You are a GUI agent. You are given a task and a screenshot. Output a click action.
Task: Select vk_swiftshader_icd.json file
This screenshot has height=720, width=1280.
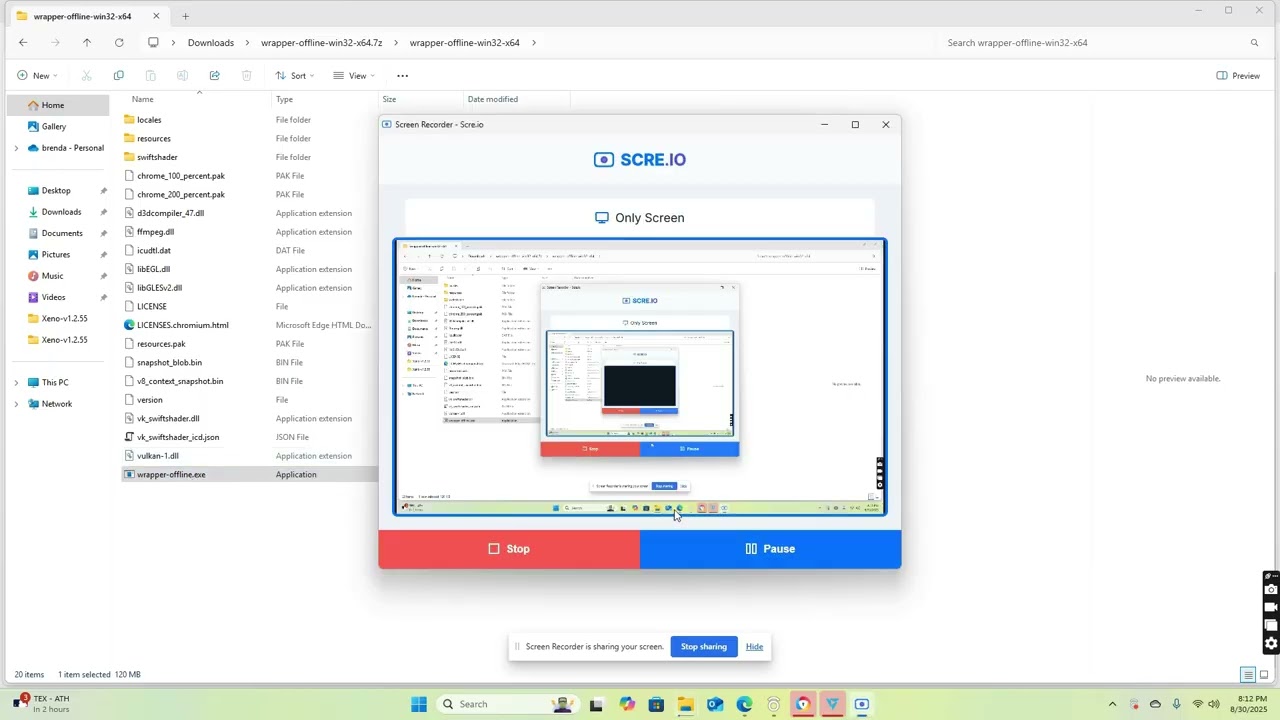(x=178, y=437)
